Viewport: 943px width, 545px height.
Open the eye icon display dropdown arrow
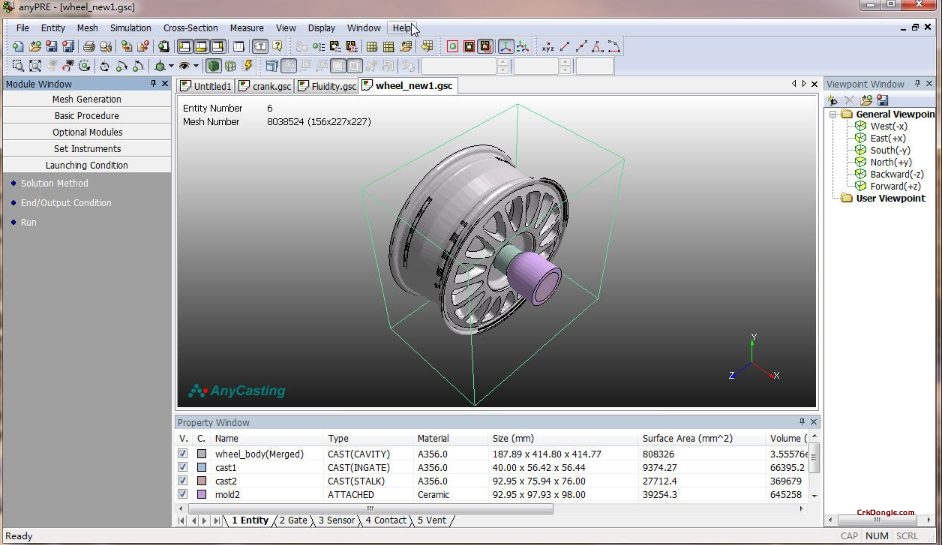(196, 66)
